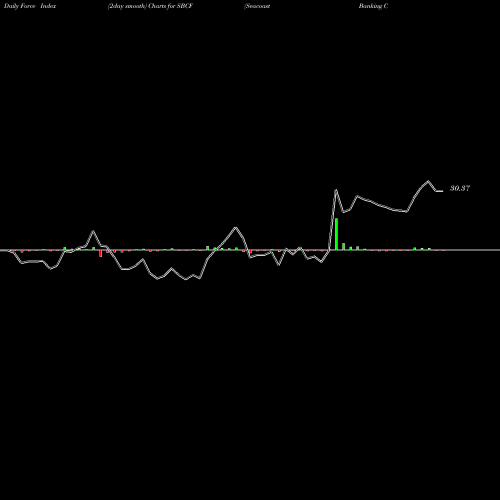Click the largest red negative bar
500x500 pixels.
click(x=100, y=253)
